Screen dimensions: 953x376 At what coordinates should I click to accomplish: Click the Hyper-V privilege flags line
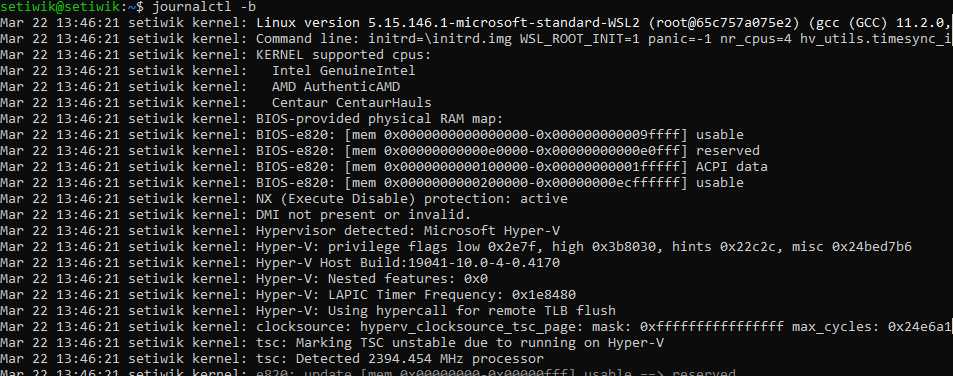click(456, 247)
